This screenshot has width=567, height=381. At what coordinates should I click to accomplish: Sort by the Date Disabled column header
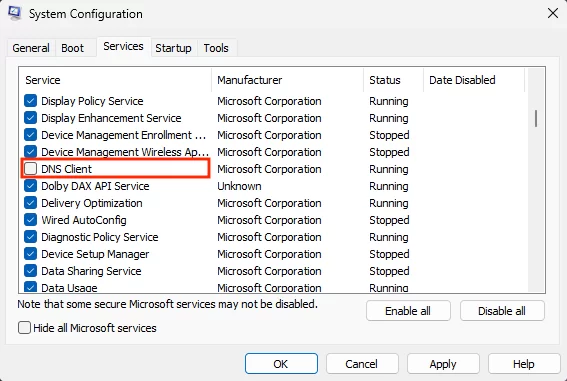(x=474, y=80)
